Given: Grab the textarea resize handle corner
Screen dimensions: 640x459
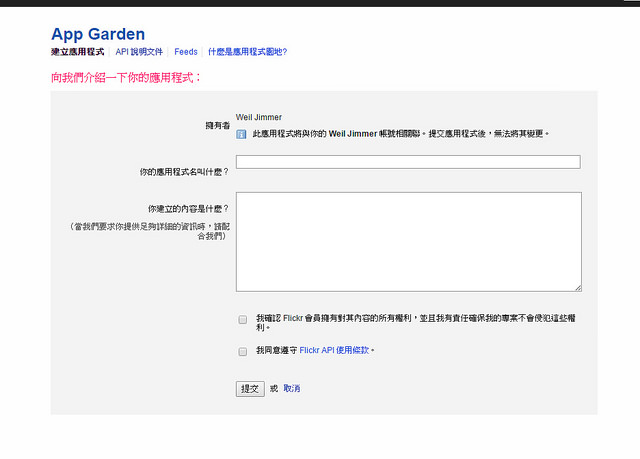Looking at the screenshot, I should tap(577, 287).
